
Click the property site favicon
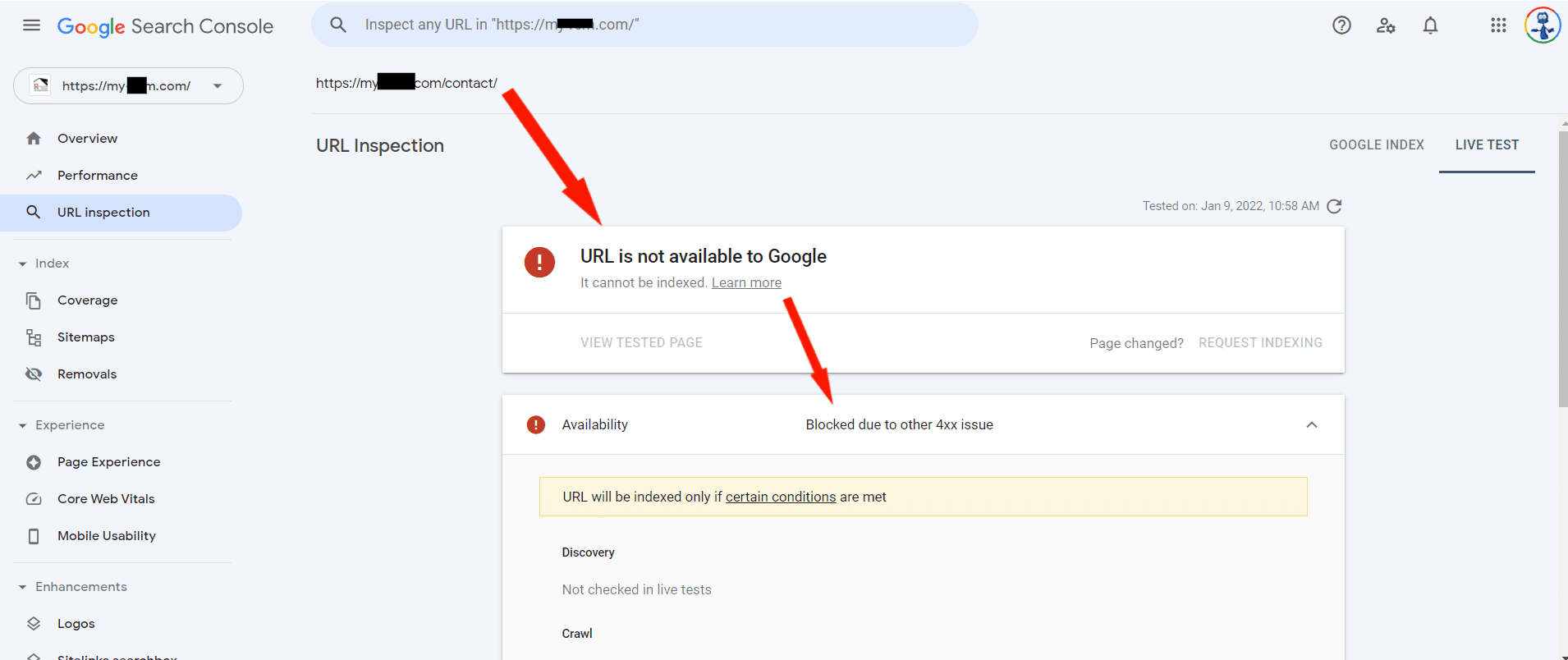(40, 85)
